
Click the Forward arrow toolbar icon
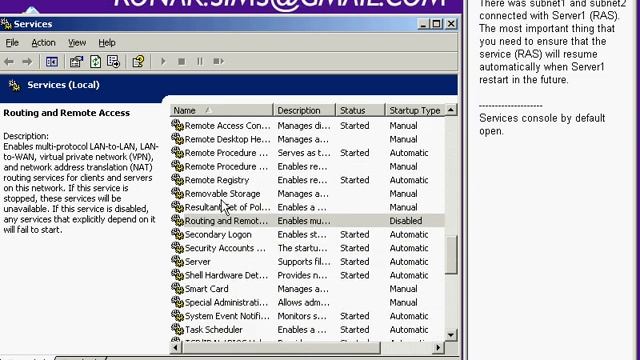tap(27, 62)
